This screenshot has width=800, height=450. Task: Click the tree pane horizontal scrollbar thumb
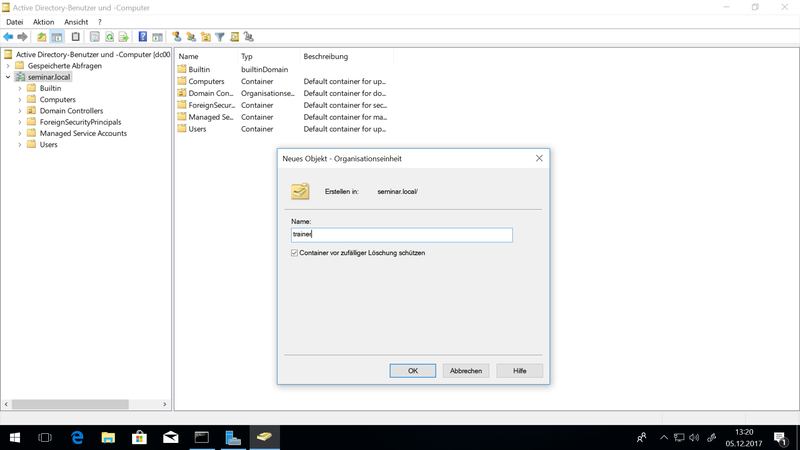(x=70, y=404)
